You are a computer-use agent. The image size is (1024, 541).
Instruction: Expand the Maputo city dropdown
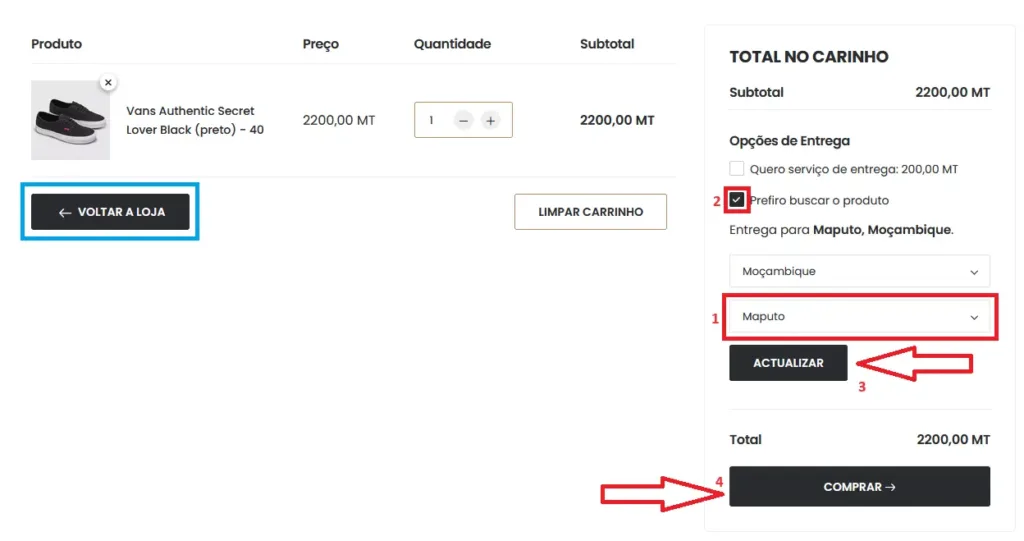click(x=858, y=317)
